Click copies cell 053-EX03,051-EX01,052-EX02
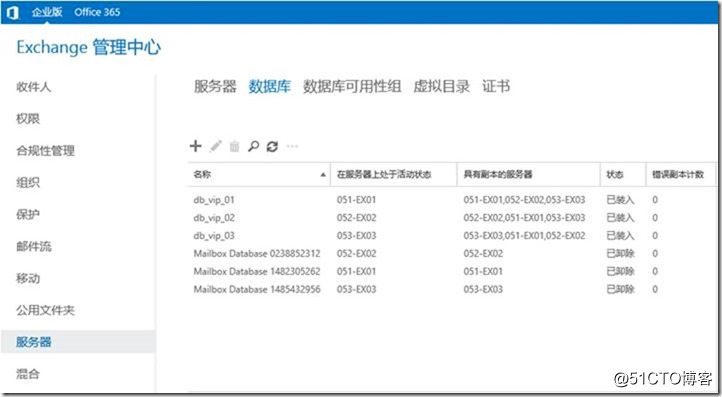The image size is (722, 397). pos(524,236)
